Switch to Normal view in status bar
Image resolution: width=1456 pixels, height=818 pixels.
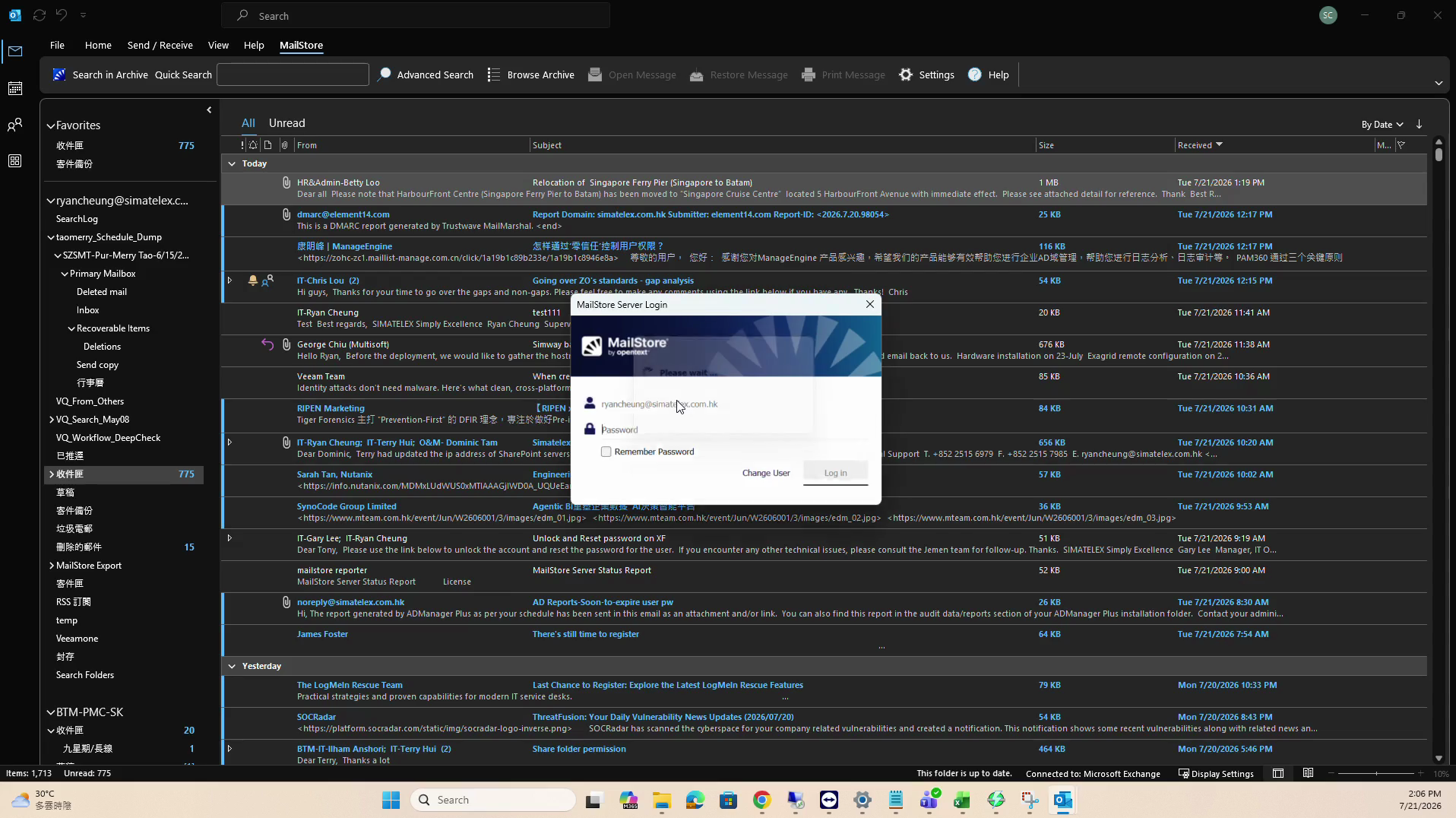coord(1278,773)
